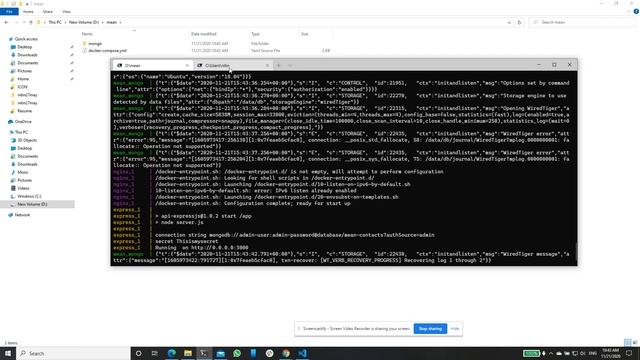Image resolution: width=640 pixels, height=360 pixels.
Task: Select pinned Pictures under Quick access
Action: (24, 71)
